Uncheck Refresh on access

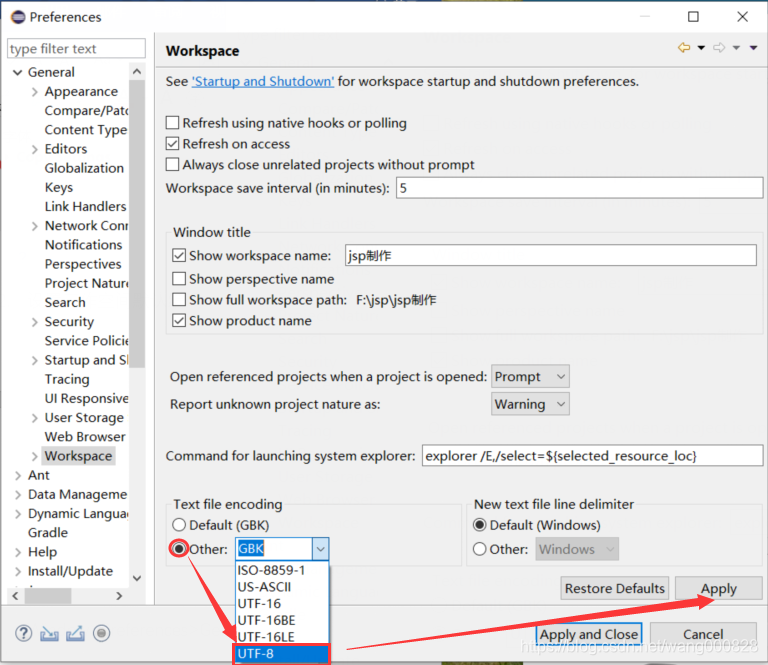(x=172, y=143)
